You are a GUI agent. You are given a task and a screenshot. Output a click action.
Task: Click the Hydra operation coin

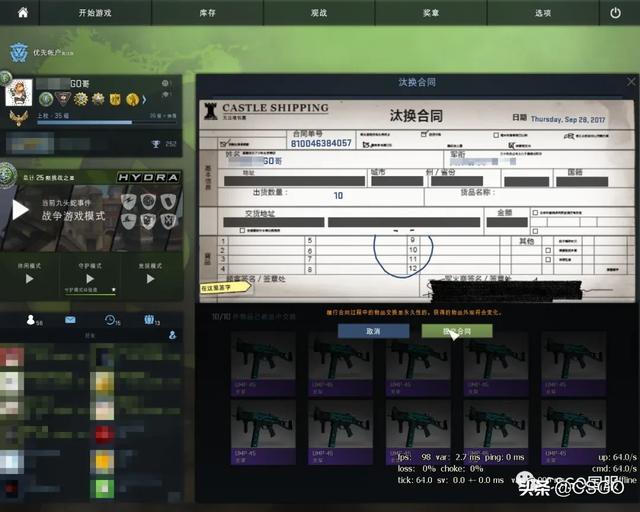click(7, 176)
